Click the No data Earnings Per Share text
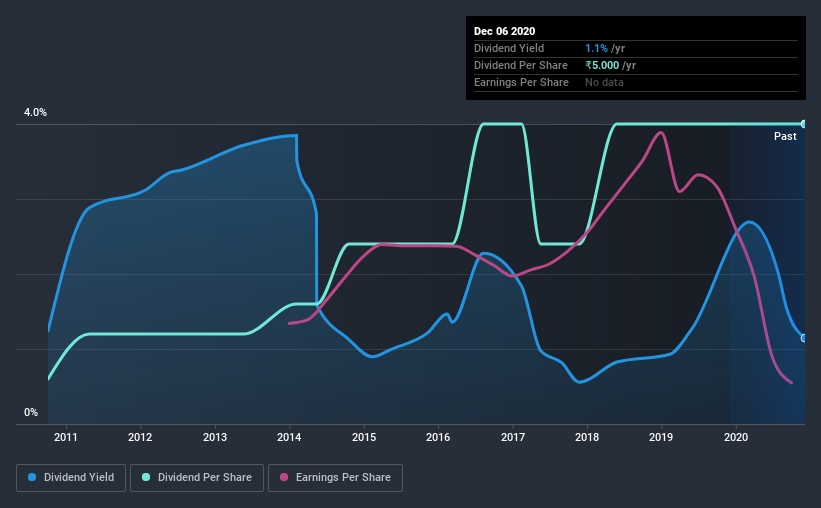821x508 pixels. pyautogui.click(x=604, y=82)
